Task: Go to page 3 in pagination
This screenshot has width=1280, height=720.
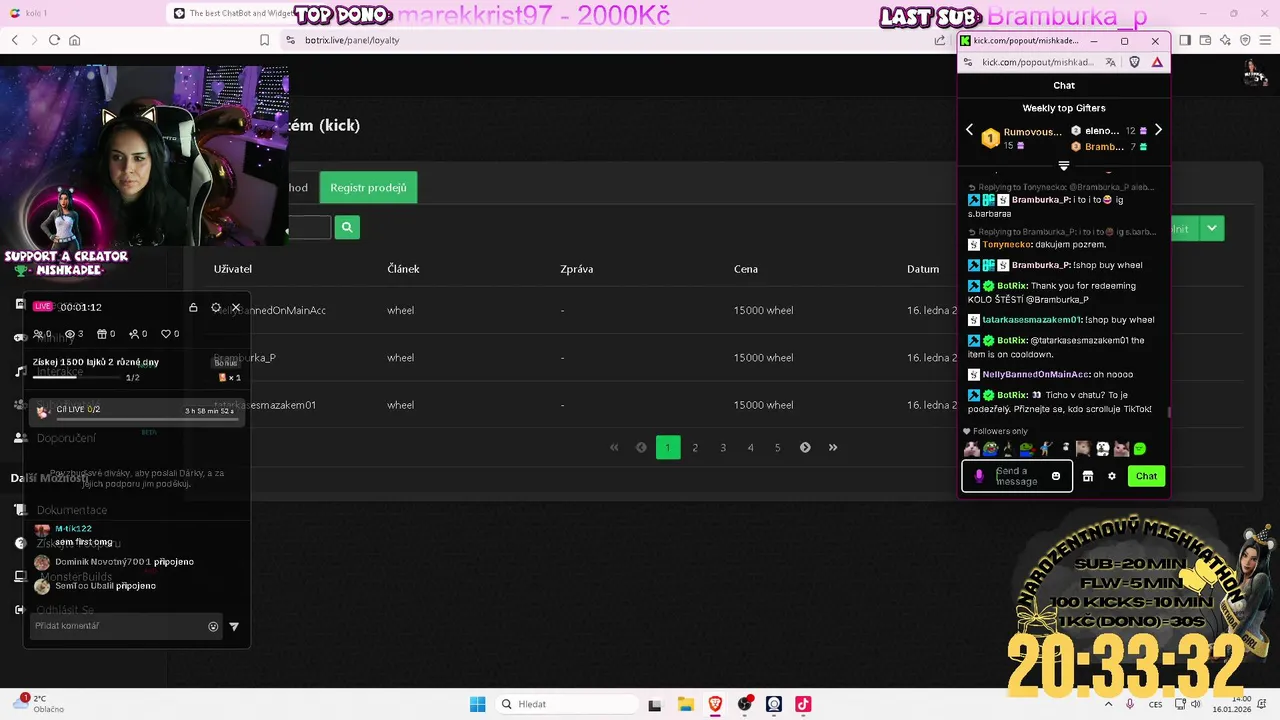Action: pos(723,447)
